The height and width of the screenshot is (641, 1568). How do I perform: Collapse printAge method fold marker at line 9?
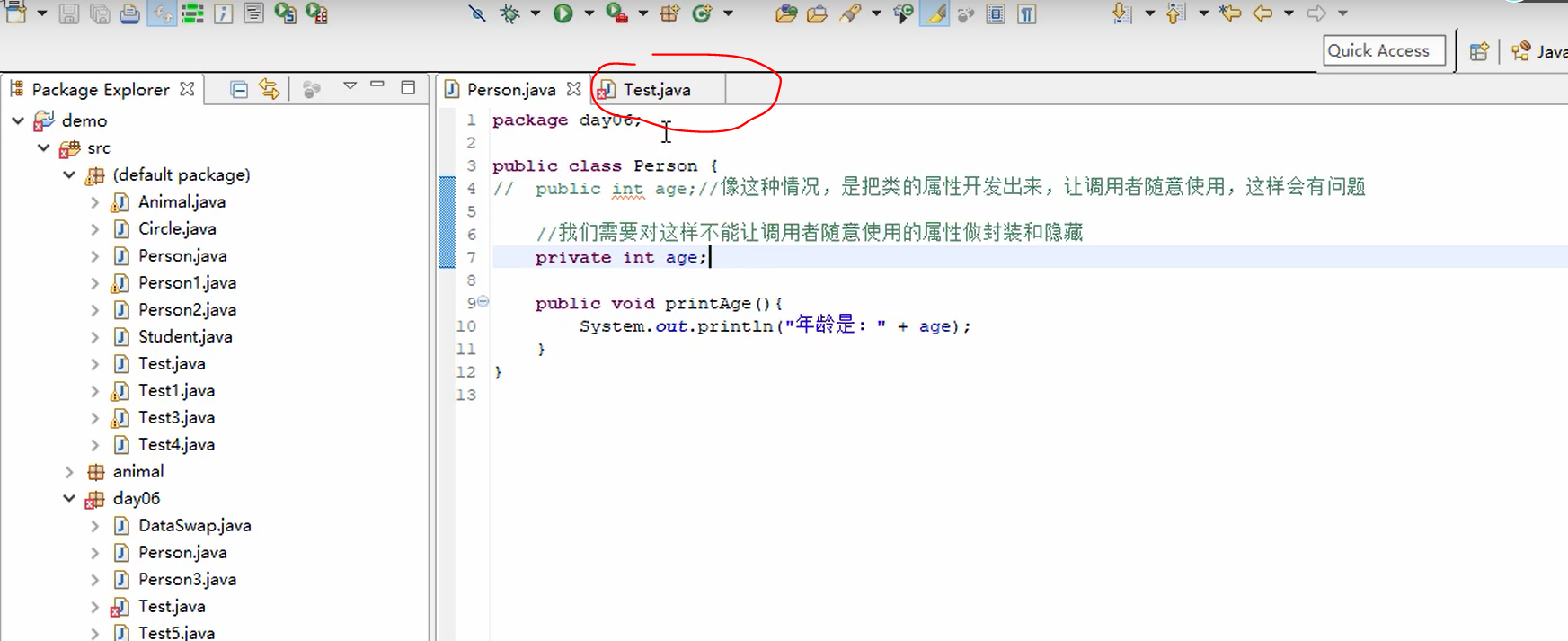(x=483, y=302)
